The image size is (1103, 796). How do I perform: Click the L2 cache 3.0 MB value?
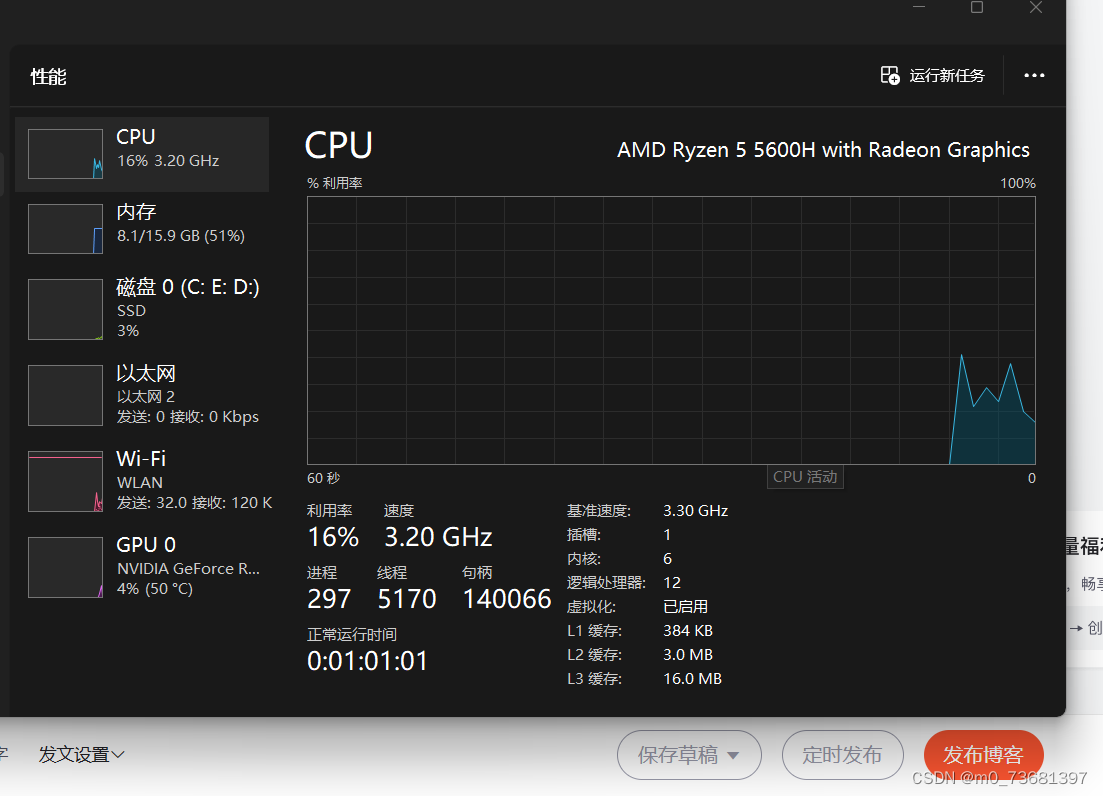pyautogui.click(x=687, y=655)
